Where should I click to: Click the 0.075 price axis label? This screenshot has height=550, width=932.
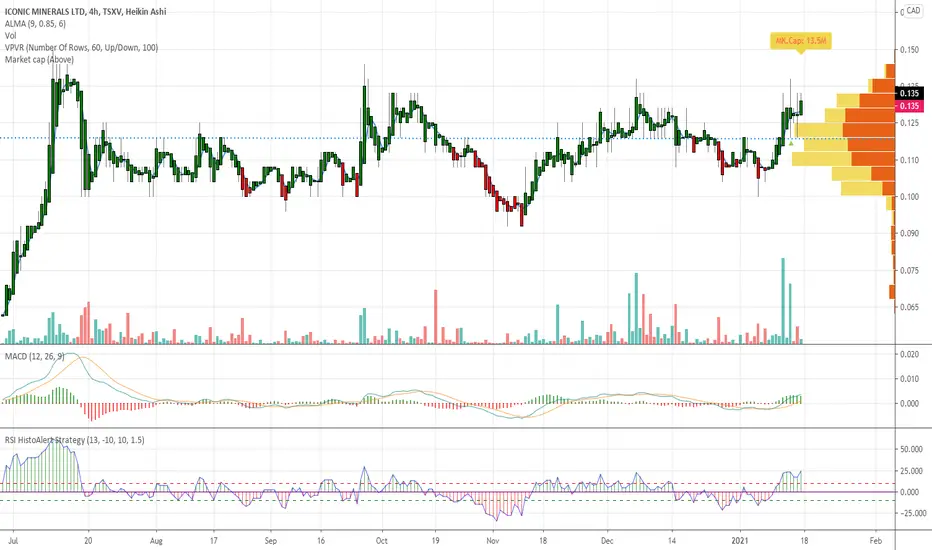tap(909, 271)
